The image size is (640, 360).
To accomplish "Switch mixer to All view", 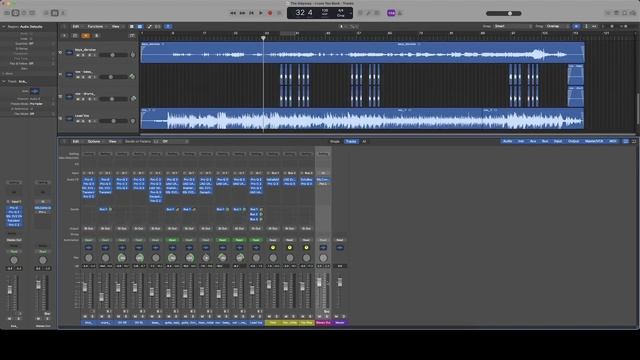I will point(364,142).
